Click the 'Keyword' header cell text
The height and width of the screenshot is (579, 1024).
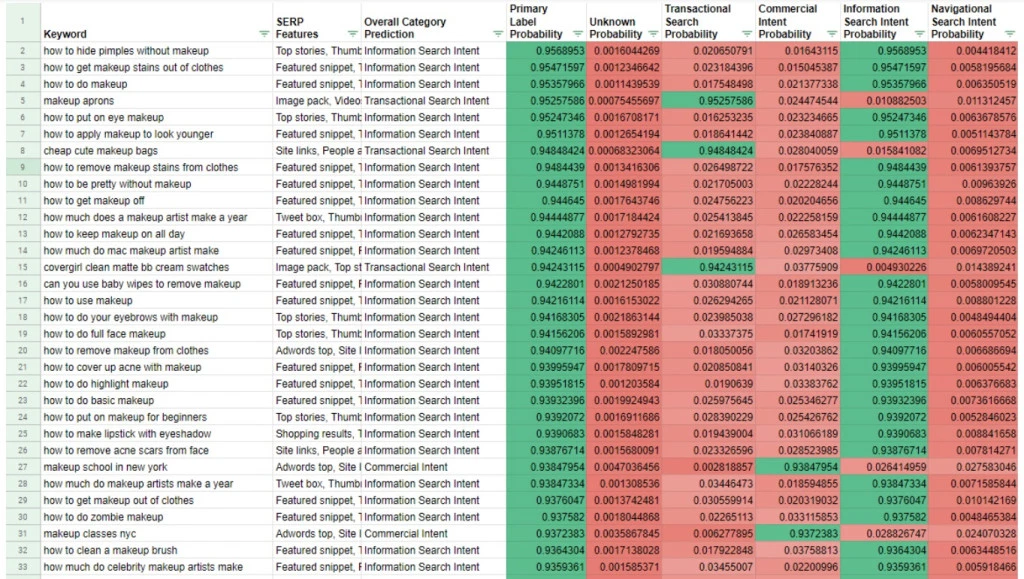65,34
